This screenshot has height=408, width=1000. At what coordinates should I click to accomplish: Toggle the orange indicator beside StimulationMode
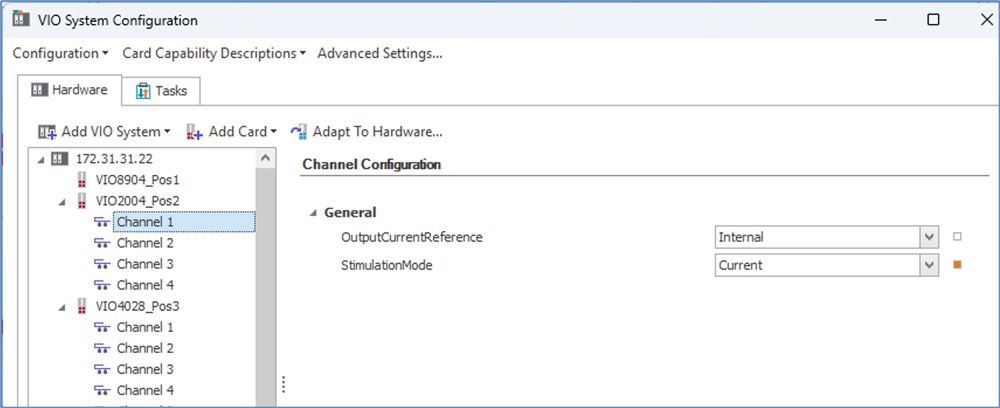957,265
